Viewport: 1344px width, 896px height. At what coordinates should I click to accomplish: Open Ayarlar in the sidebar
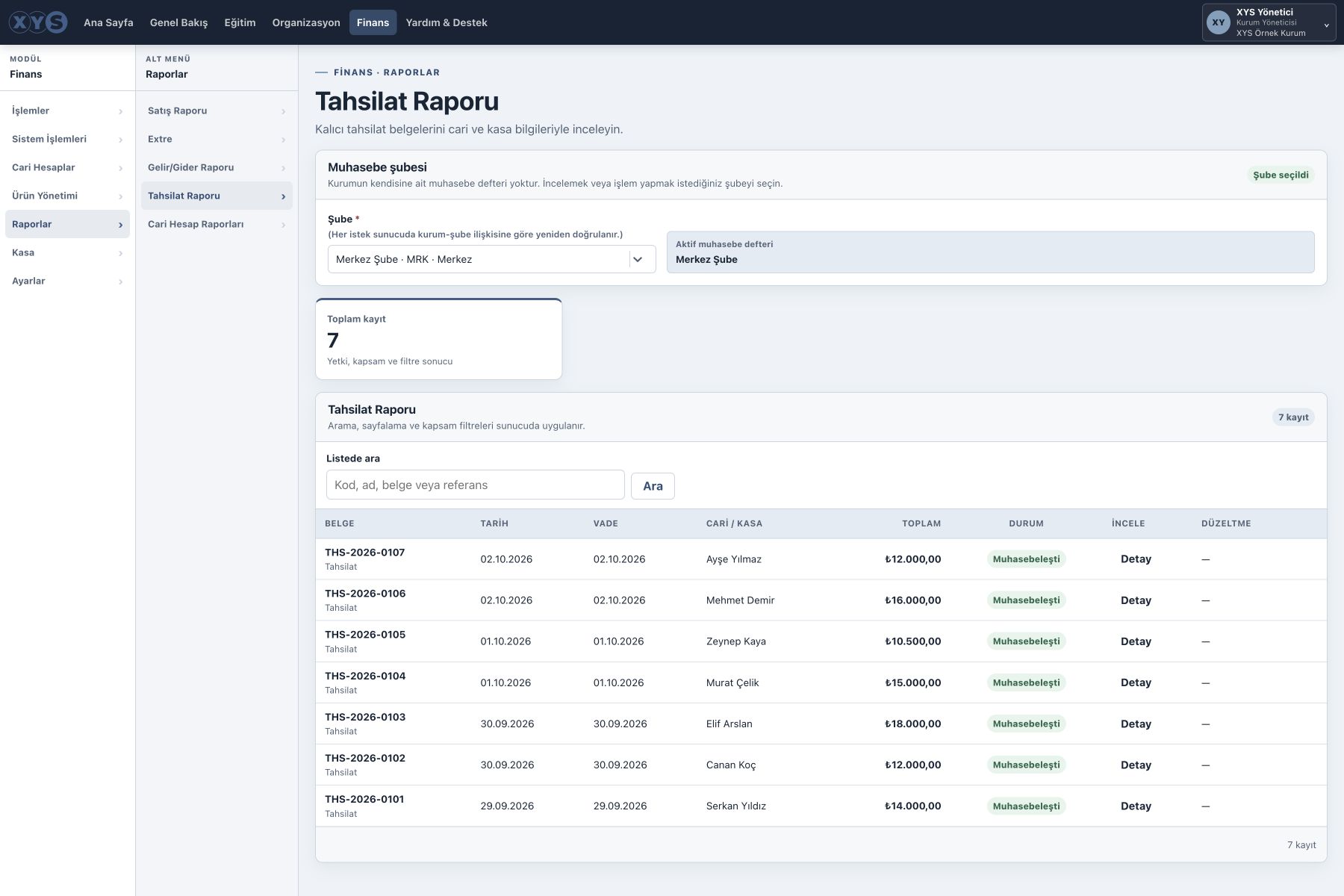point(67,281)
